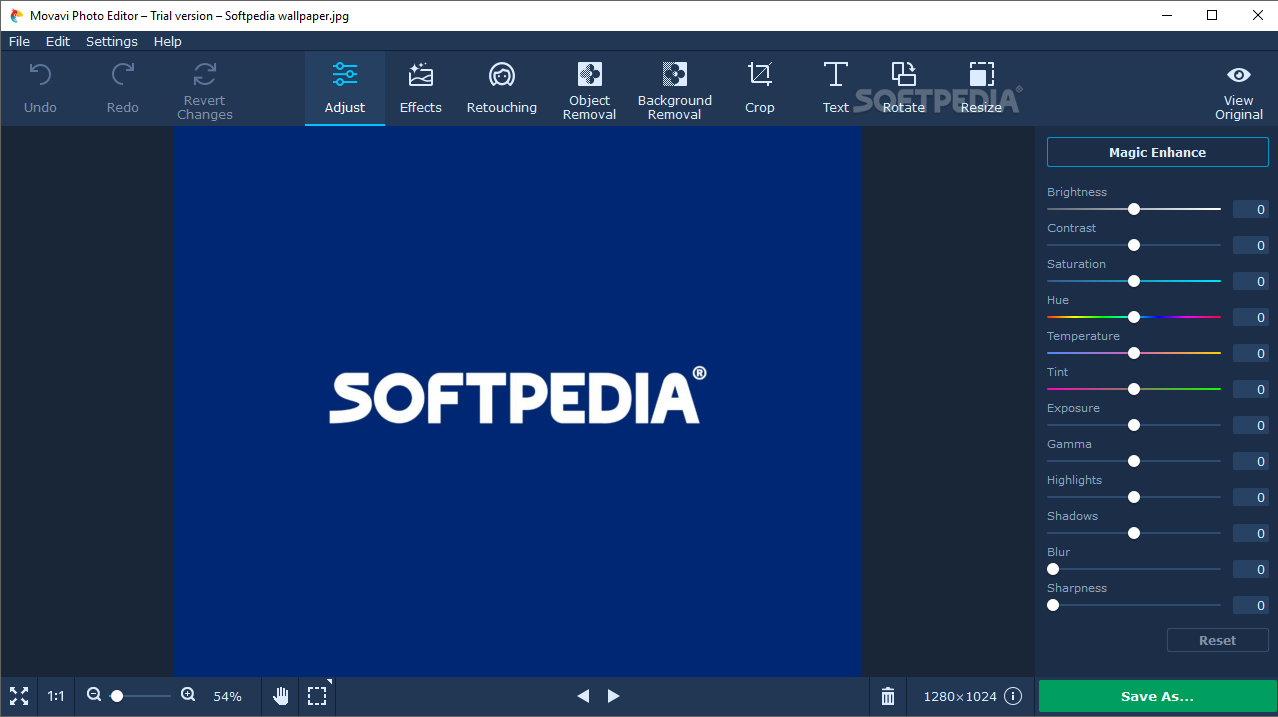
Task: Open the Resize tool
Action: click(x=982, y=88)
